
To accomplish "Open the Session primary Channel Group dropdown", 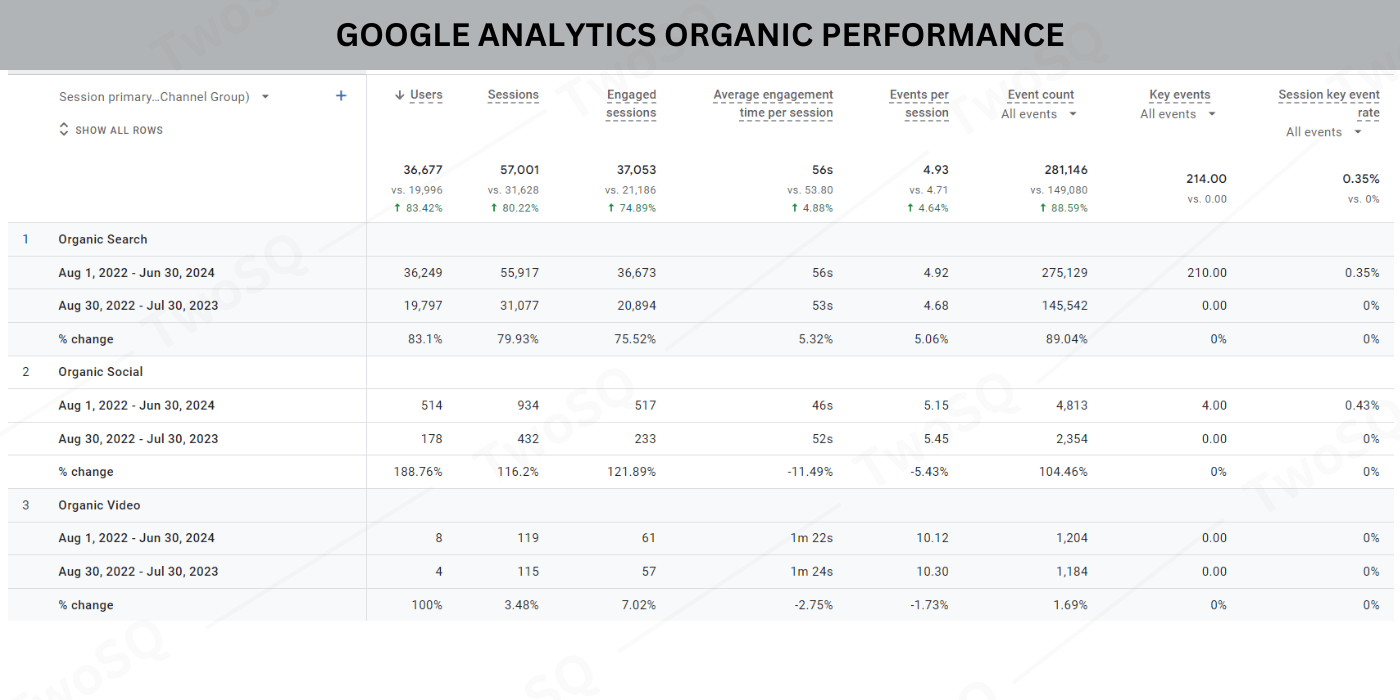I will [265, 97].
